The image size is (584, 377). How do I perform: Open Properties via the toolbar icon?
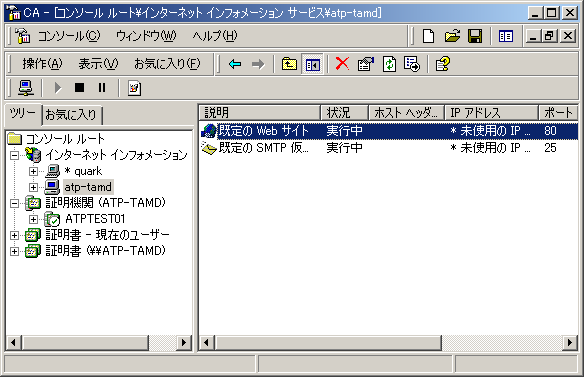[x=366, y=64]
